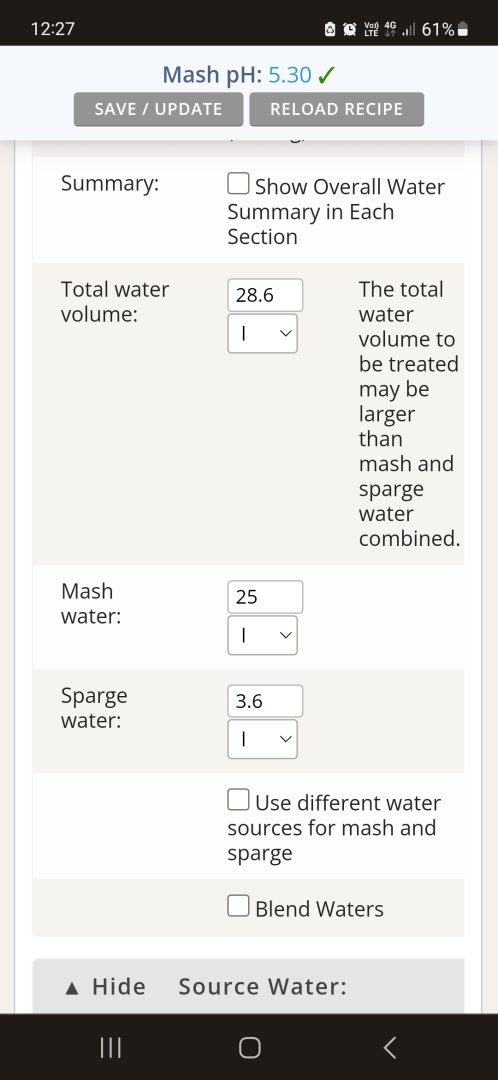Click the Mash water field showing 25

pos(265,597)
